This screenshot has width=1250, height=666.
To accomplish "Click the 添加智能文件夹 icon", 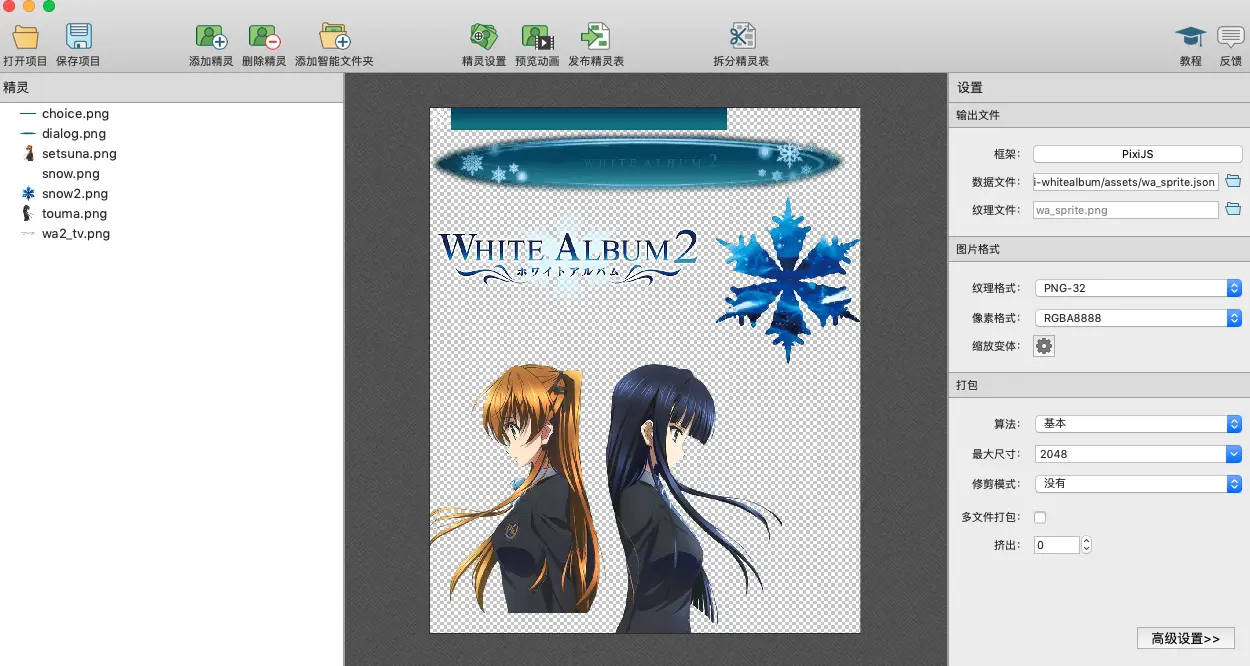I will (334, 37).
